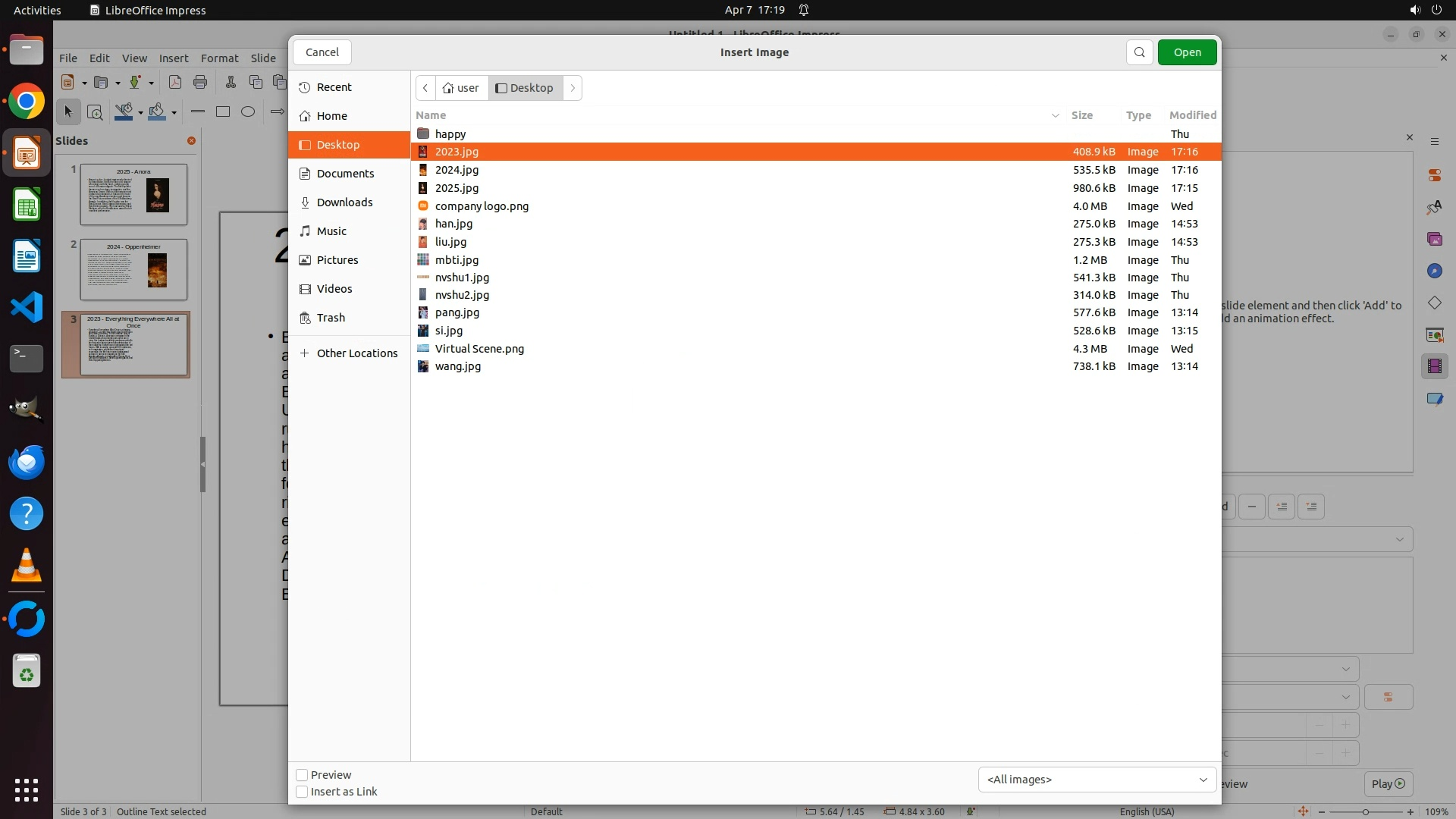Switch to the user folder in path bar
The image size is (1456, 819).
(462, 88)
